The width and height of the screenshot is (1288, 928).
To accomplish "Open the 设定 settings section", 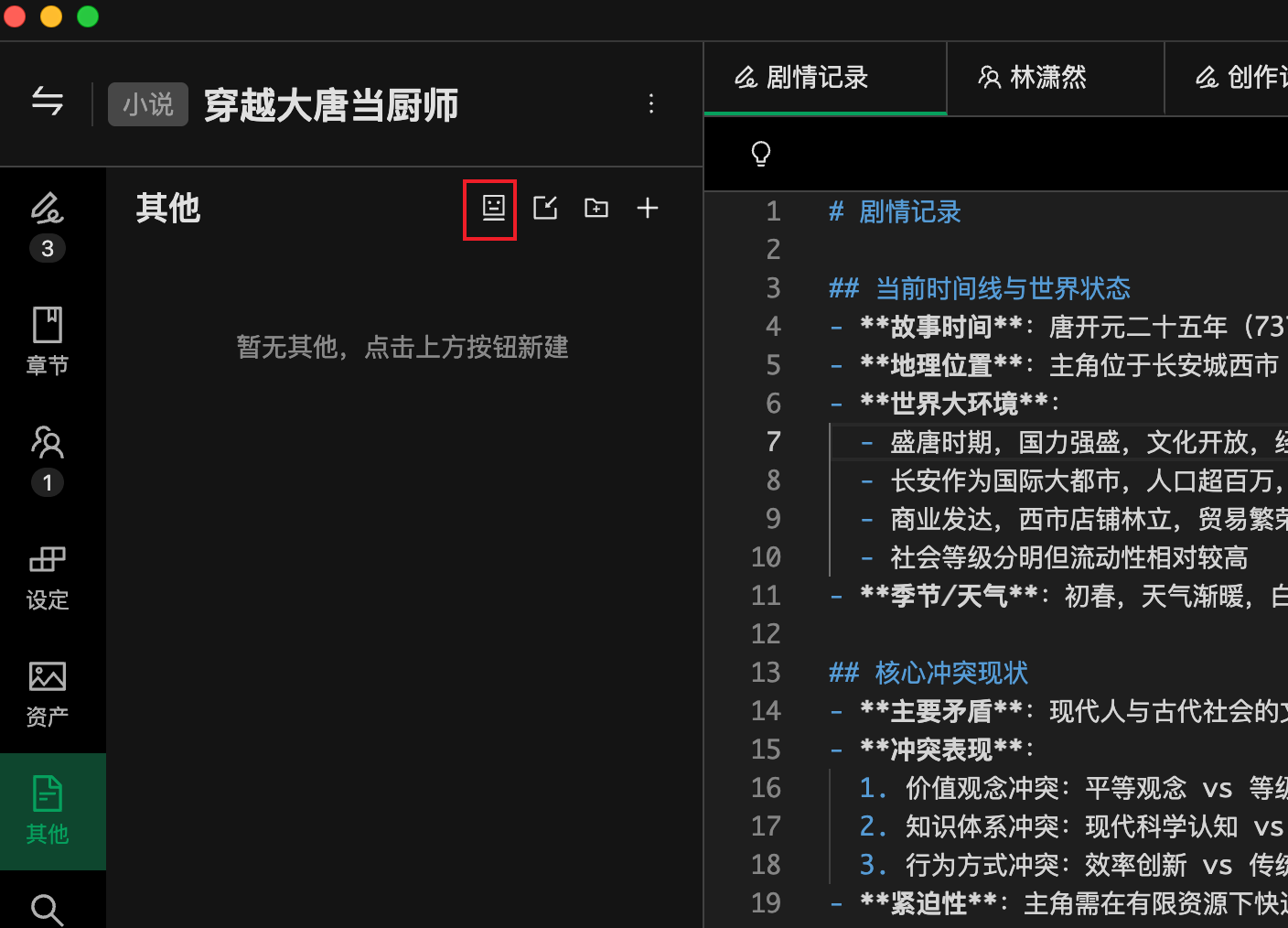I will tap(48, 577).
